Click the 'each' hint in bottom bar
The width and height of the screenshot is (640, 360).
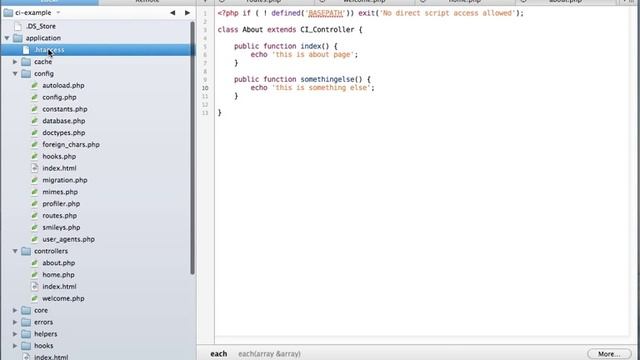pos(219,354)
